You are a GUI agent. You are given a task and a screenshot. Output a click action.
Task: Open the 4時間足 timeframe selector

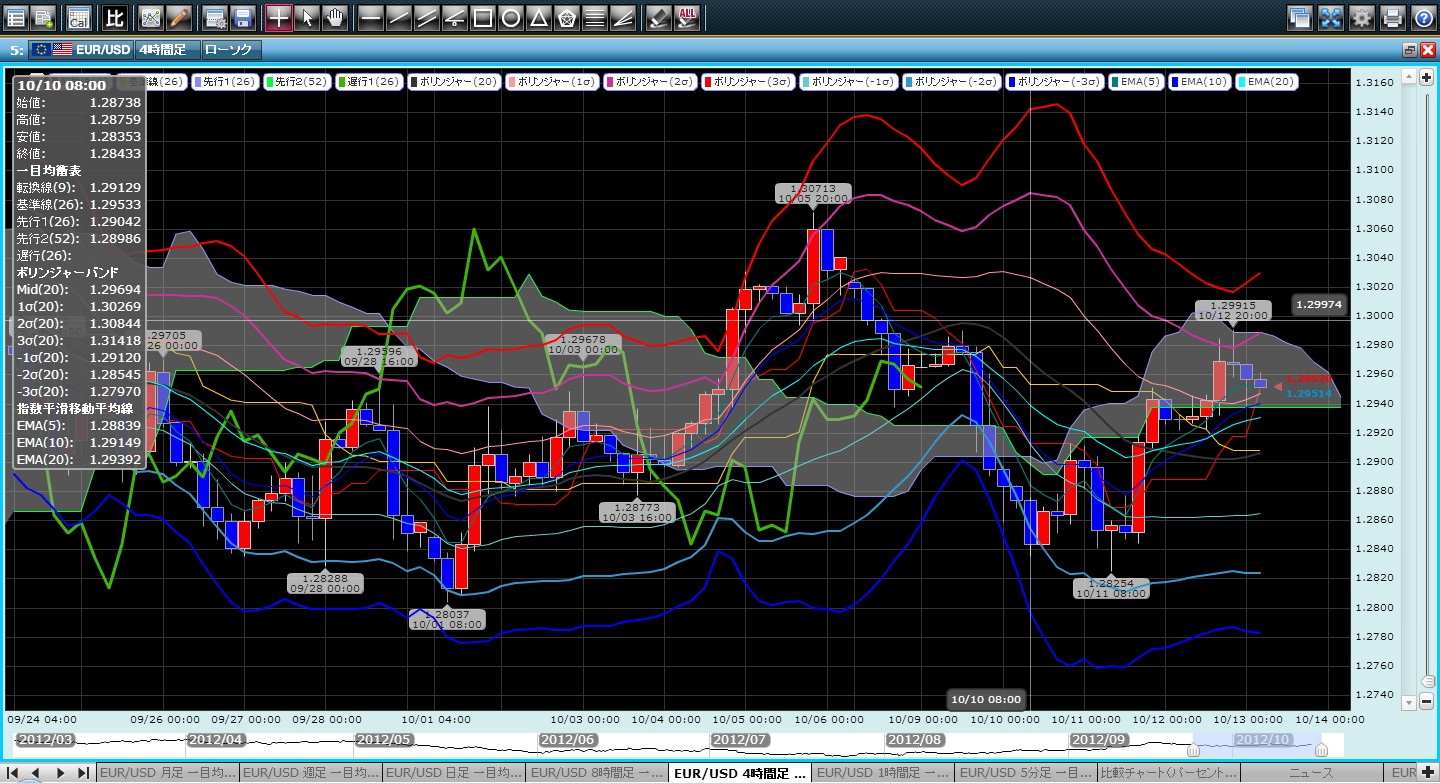point(165,49)
